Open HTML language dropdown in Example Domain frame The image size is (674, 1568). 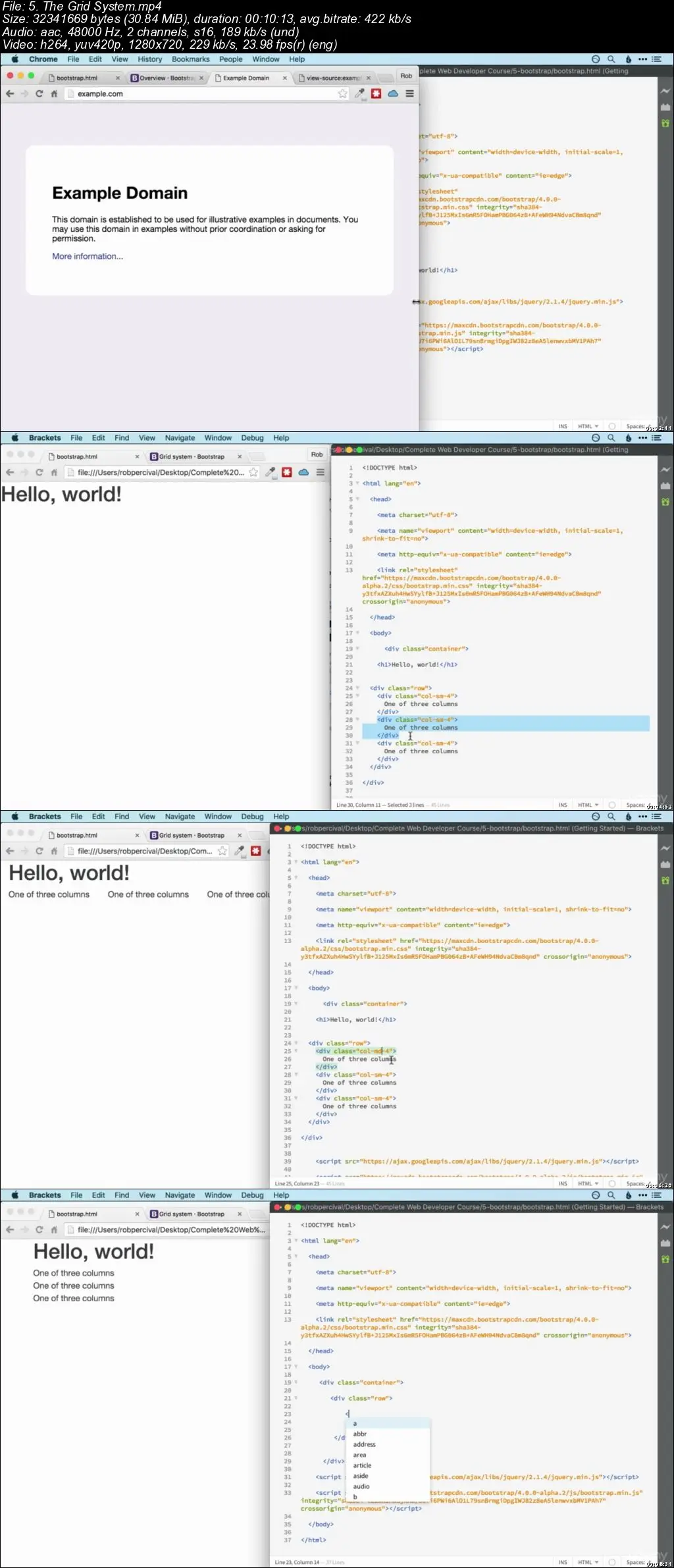[x=588, y=426]
